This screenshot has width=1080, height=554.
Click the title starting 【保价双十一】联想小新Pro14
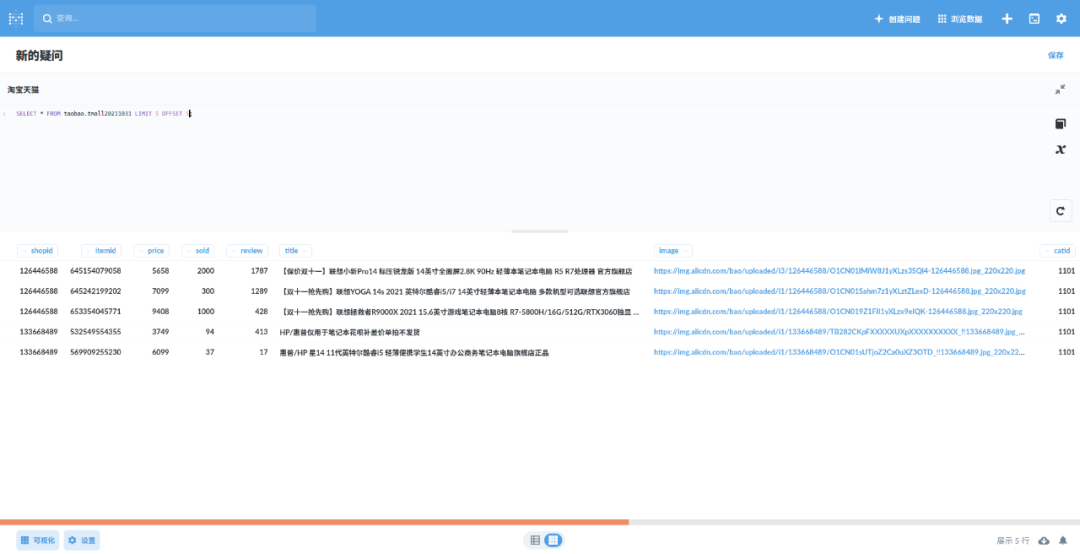(455, 271)
